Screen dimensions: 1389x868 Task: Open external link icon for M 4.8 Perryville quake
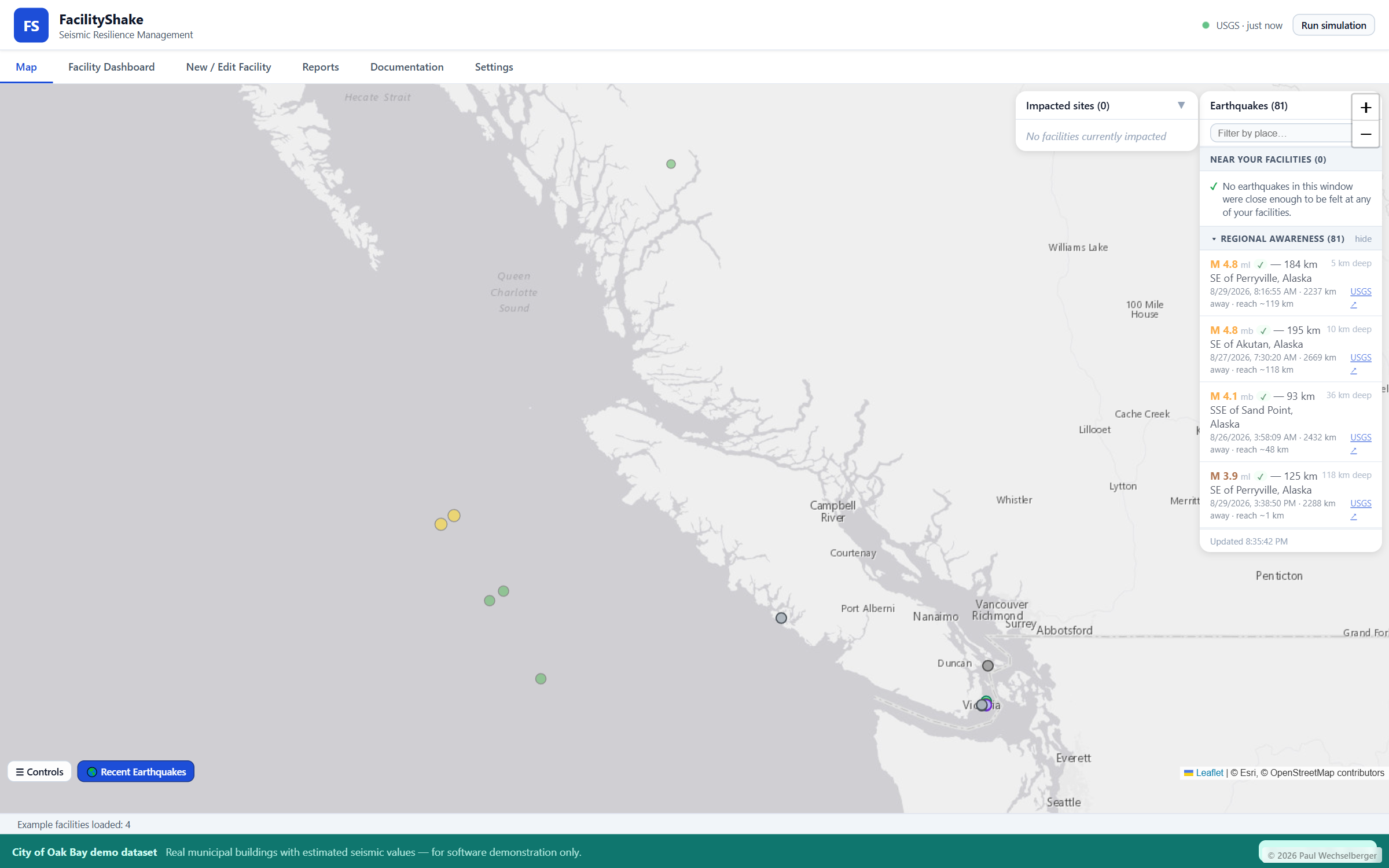pos(1354,305)
